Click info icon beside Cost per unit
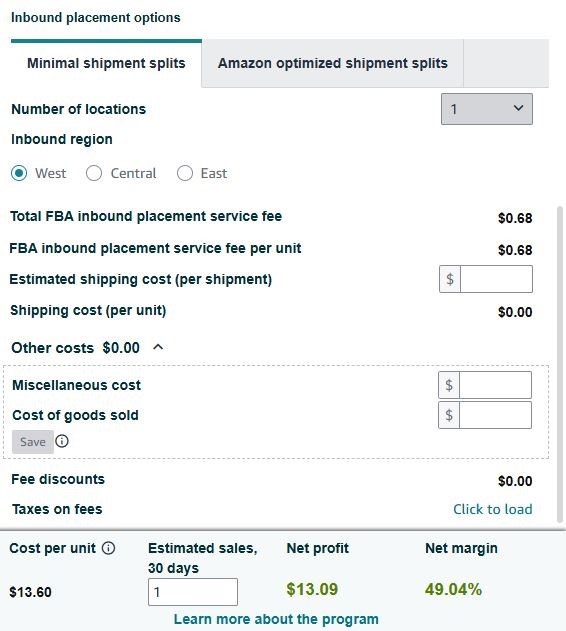This screenshot has height=631, width=566. click(108, 548)
